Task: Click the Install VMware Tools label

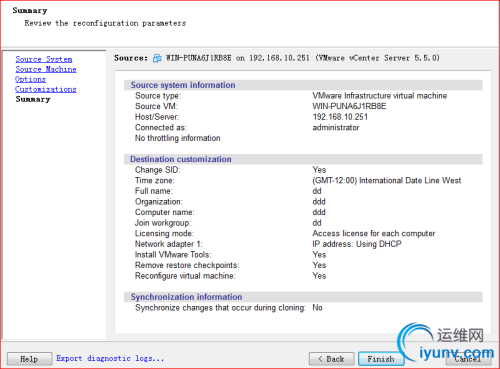Action: click(173, 255)
